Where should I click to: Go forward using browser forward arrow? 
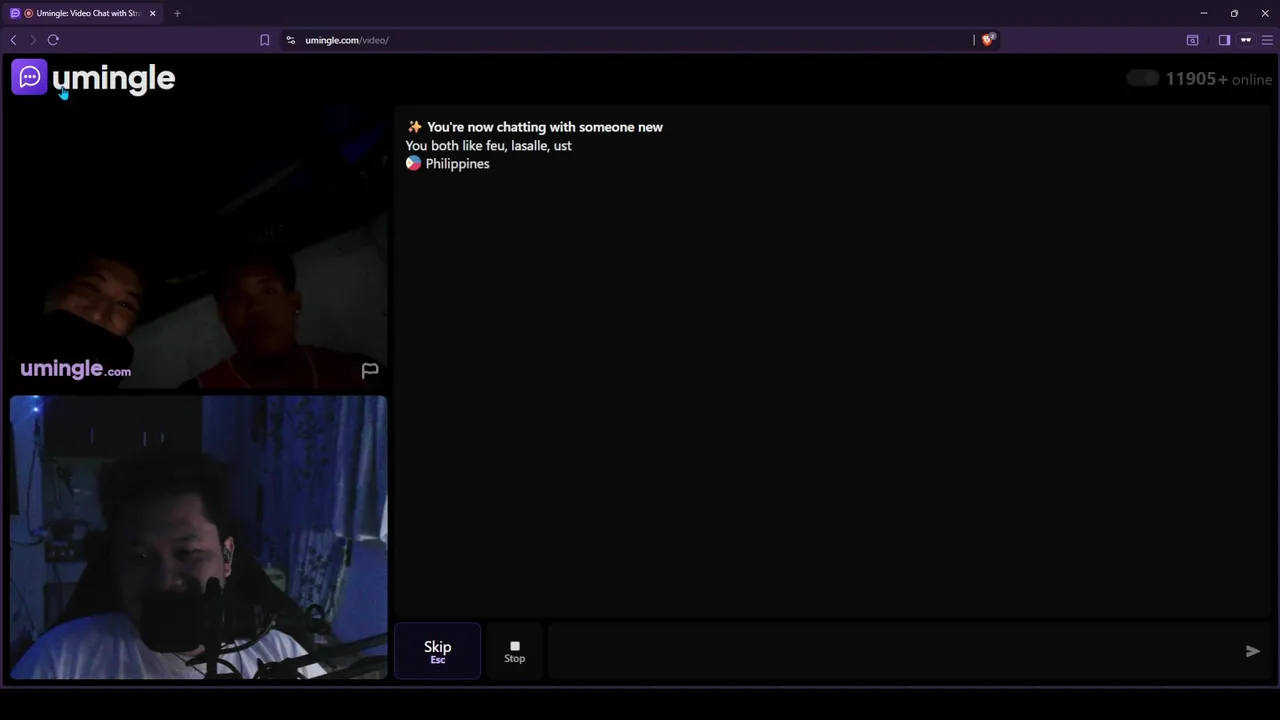point(32,40)
